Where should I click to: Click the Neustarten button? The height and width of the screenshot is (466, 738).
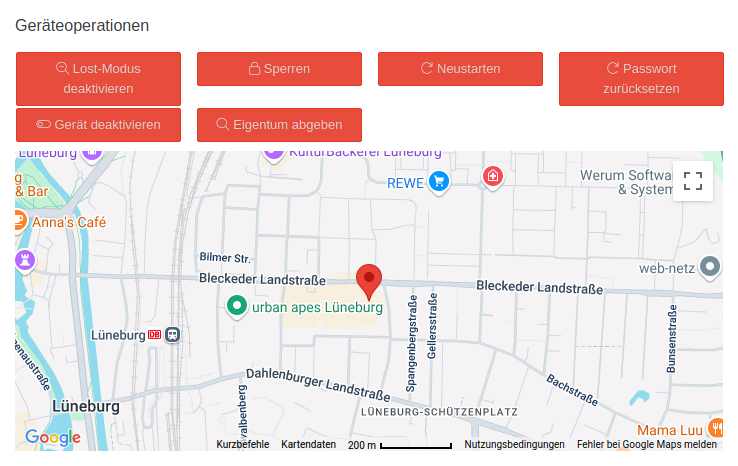[x=460, y=69]
